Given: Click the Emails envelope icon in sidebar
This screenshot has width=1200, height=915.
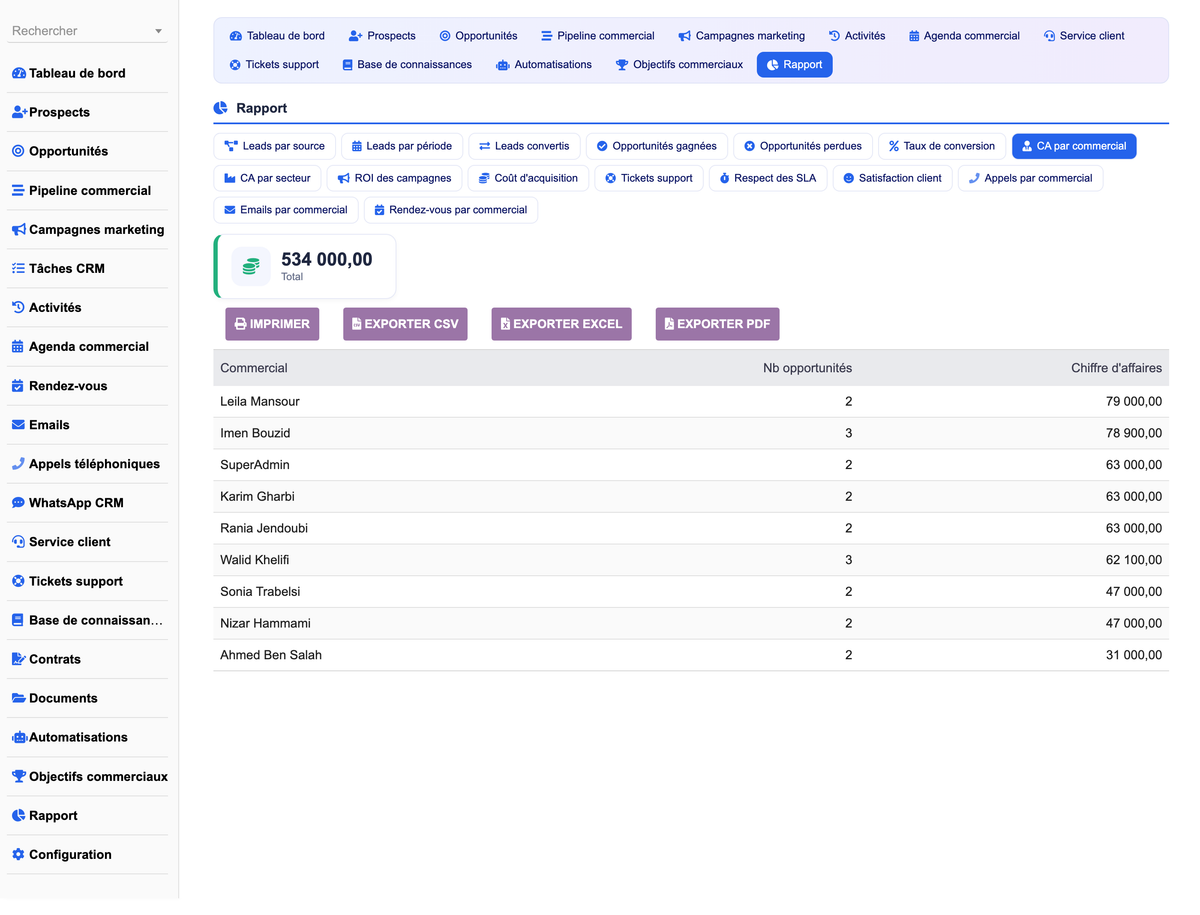Looking at the screenshot, I should [x=18, y=425].
